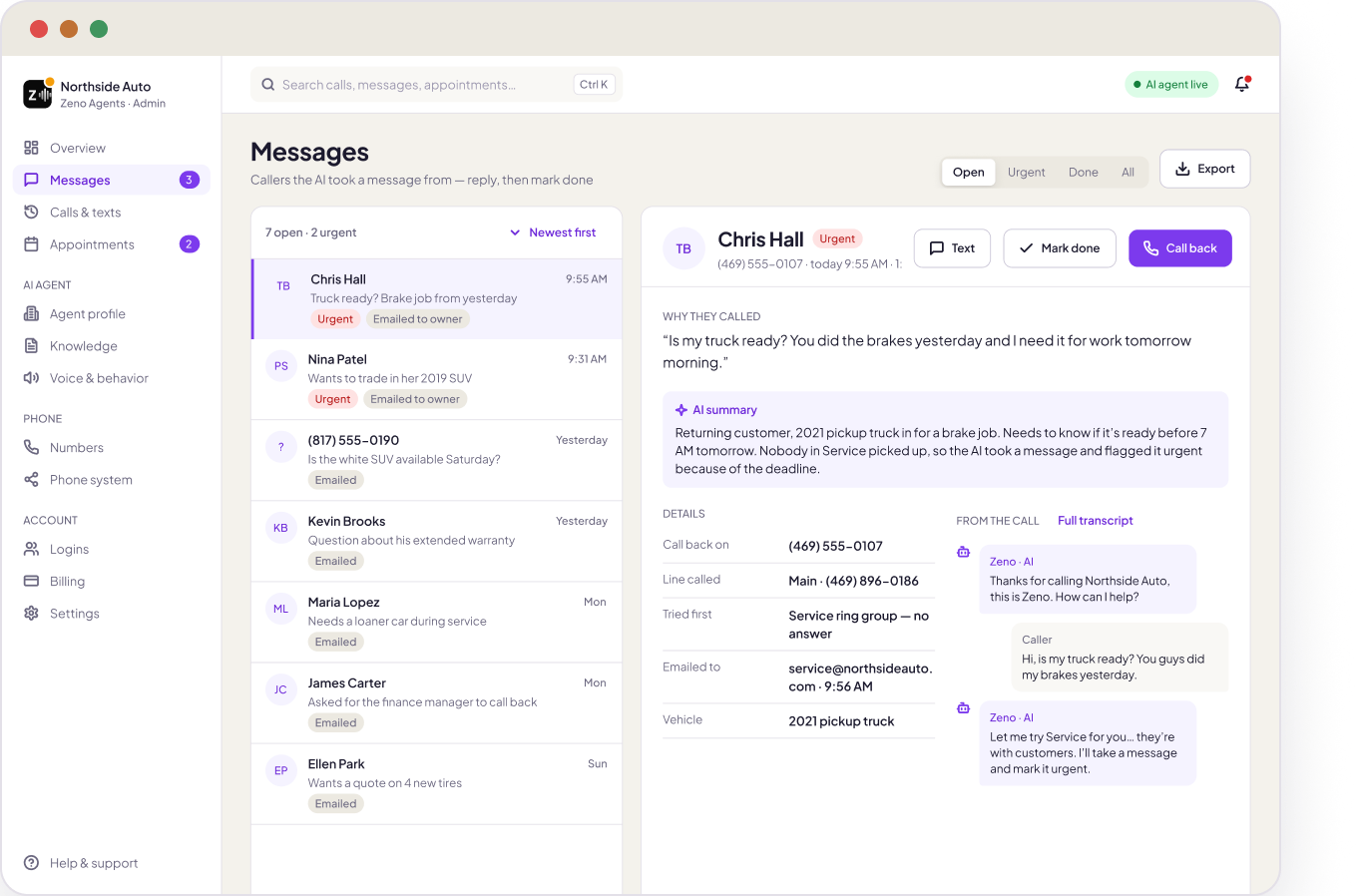
Task: Open the Newest first sort dropdown
Action: tap(553, 232)
